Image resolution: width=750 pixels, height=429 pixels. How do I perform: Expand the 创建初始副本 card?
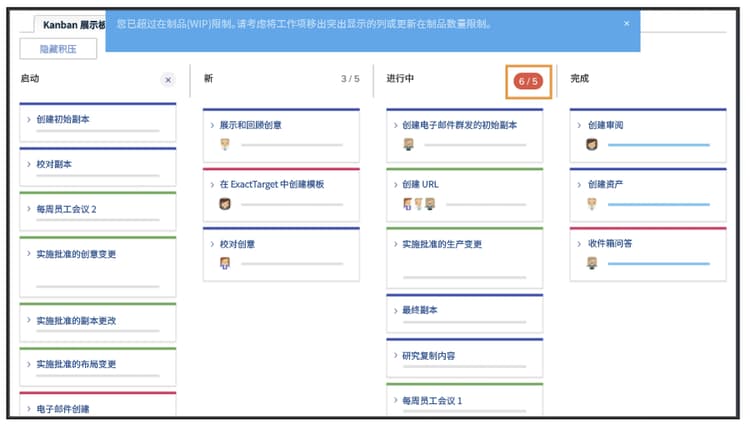[29, 120]
